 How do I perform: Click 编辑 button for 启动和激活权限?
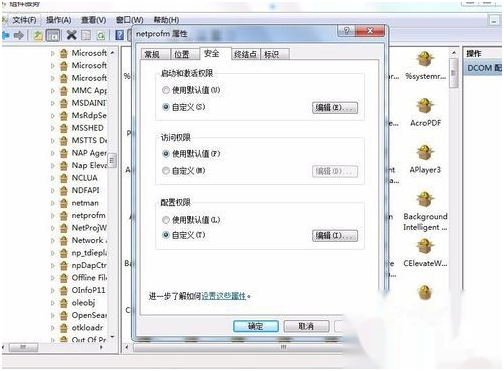(335, 108)
